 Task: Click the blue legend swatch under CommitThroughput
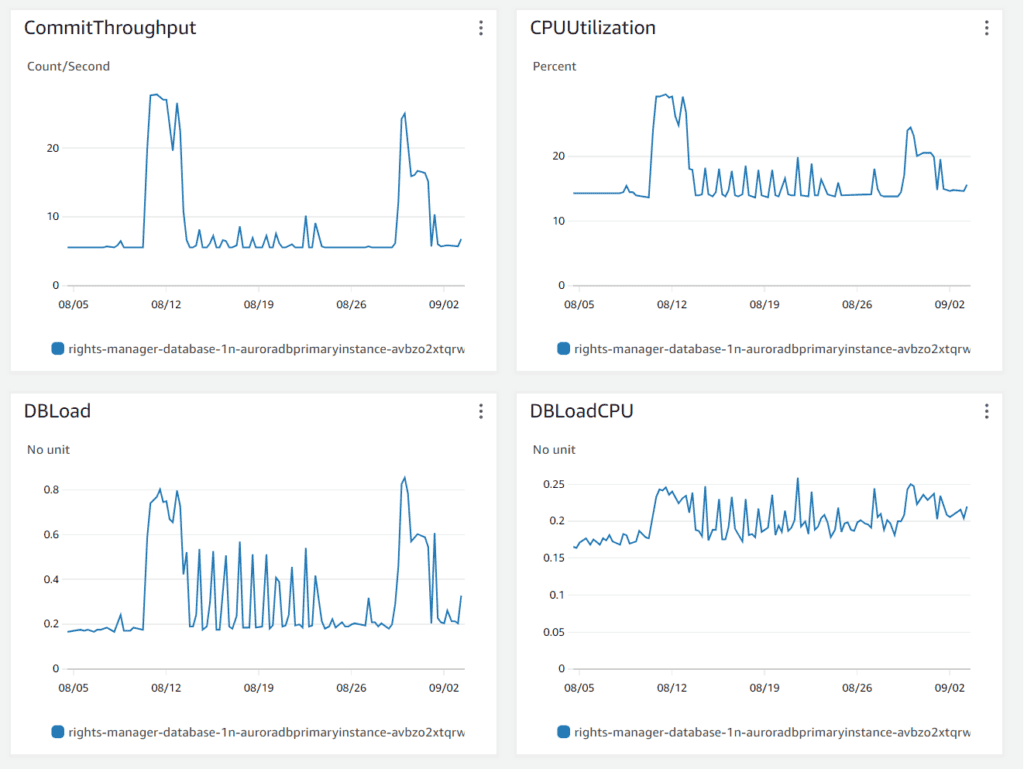point(57,349)
